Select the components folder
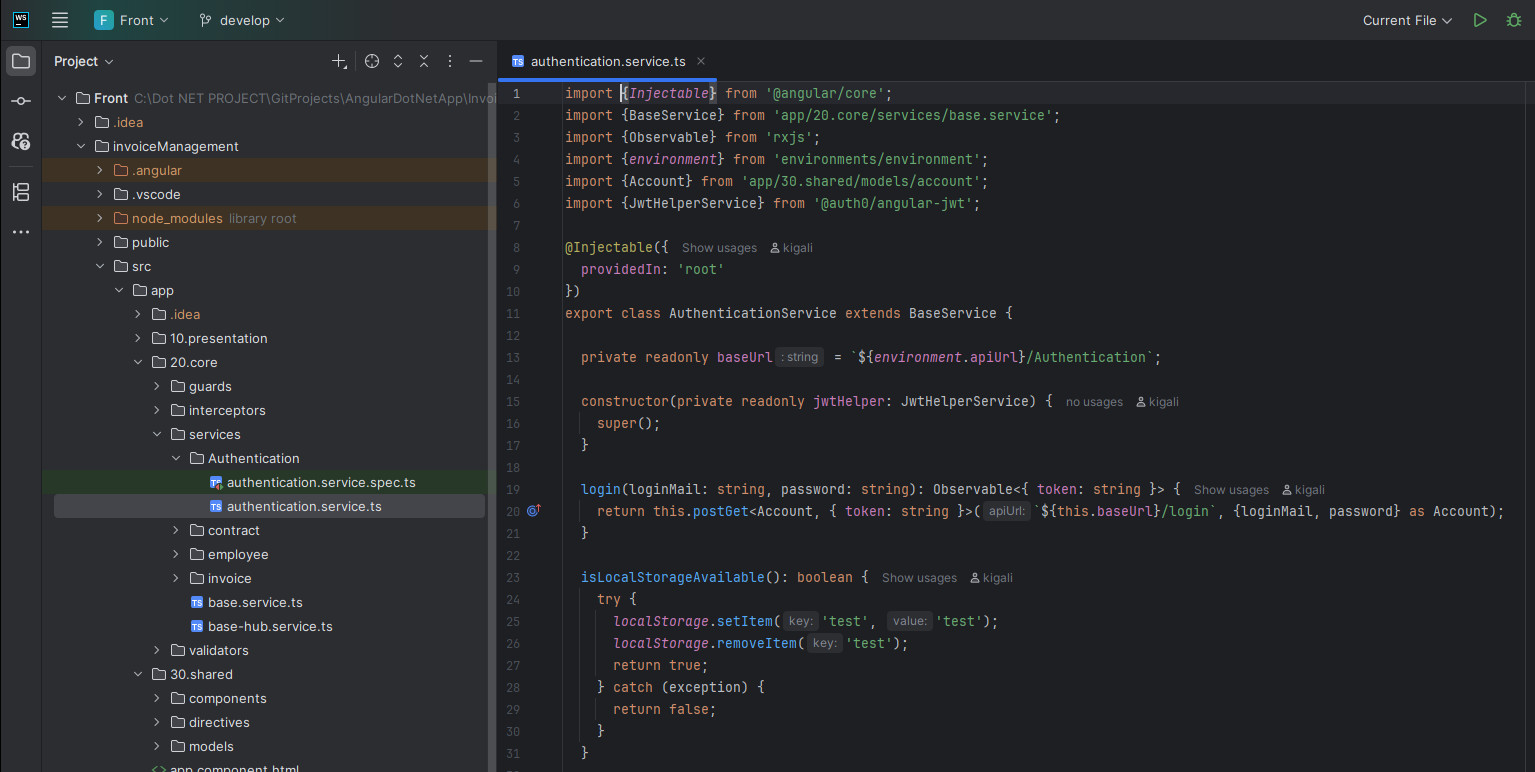1535x772 pixels. pyautogui.click(x=227, y=698)
